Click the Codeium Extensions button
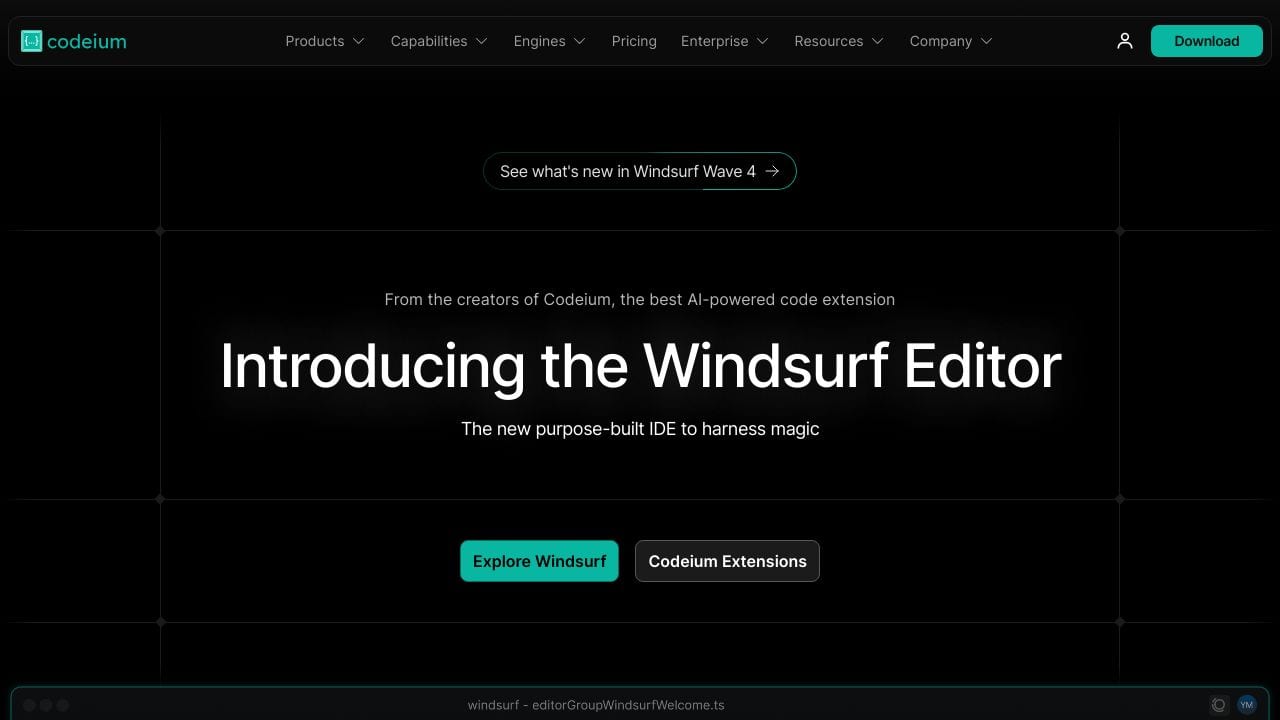This screenshot has width=1280, height=720. (727, 561)
